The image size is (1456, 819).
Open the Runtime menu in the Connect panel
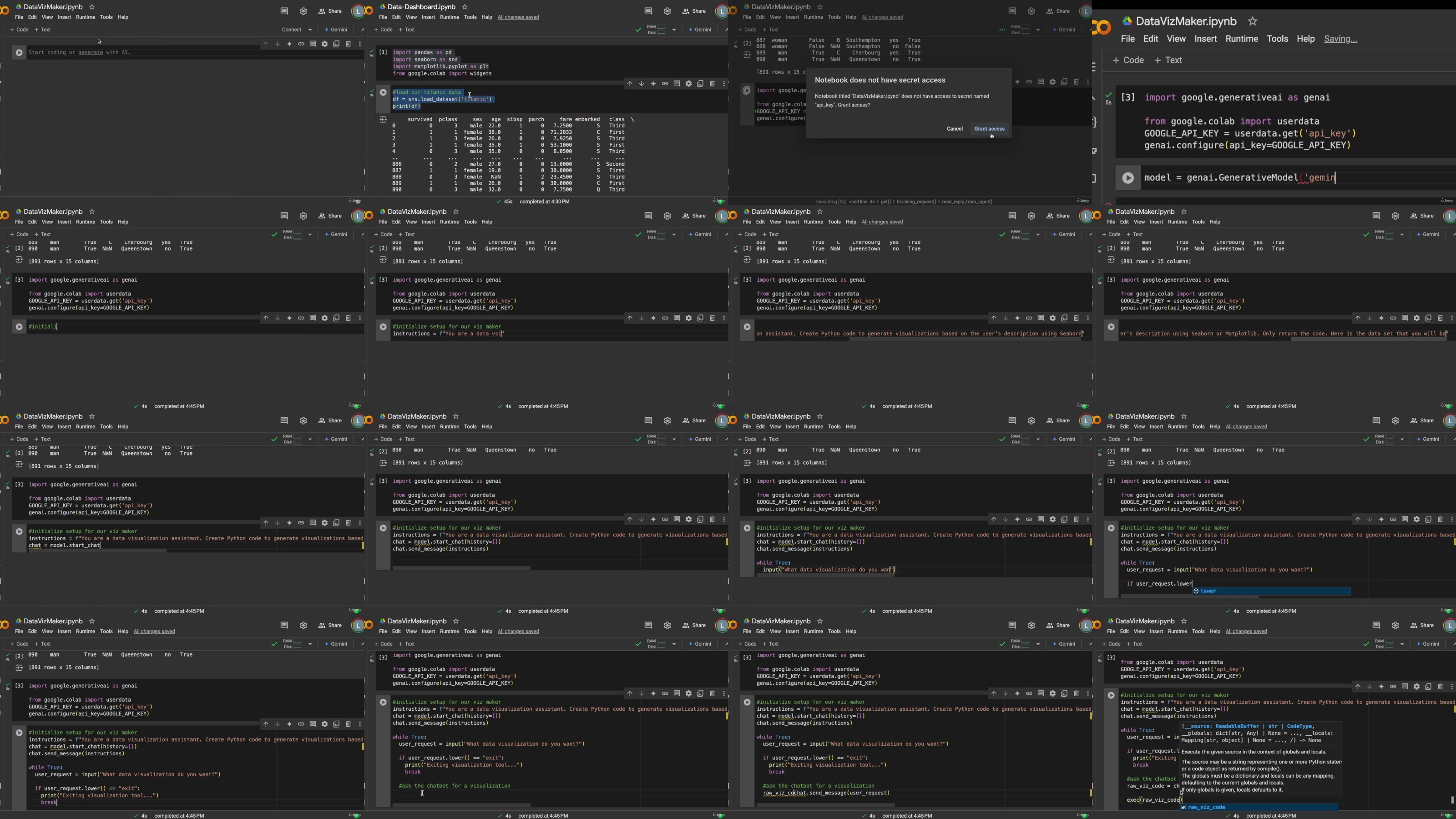(86, 17)
